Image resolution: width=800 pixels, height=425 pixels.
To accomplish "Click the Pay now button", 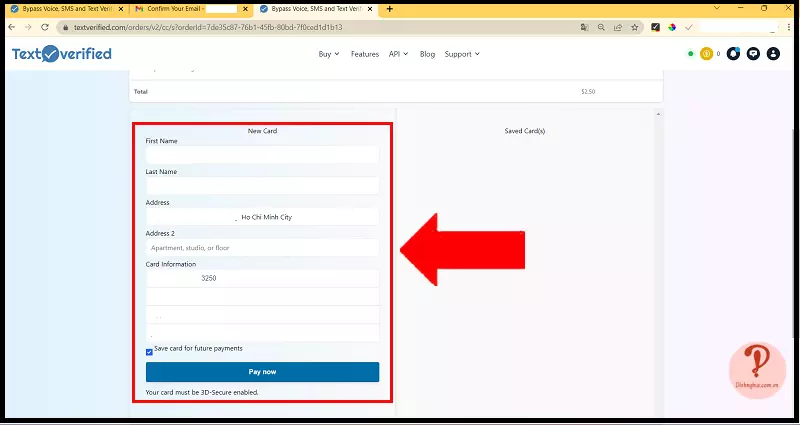I will click(262, 372).
